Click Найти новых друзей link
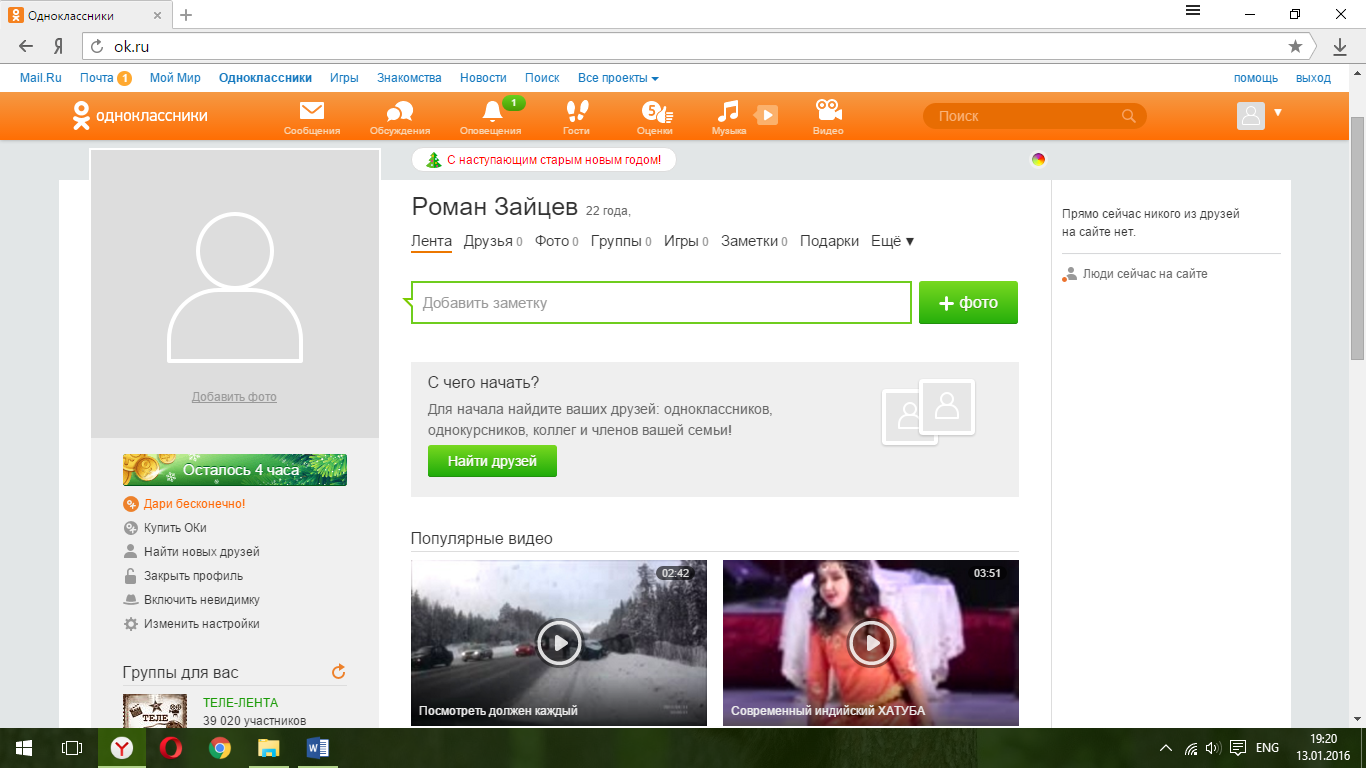This screenshot has height=768, width=1366. [x=201, y=552]
